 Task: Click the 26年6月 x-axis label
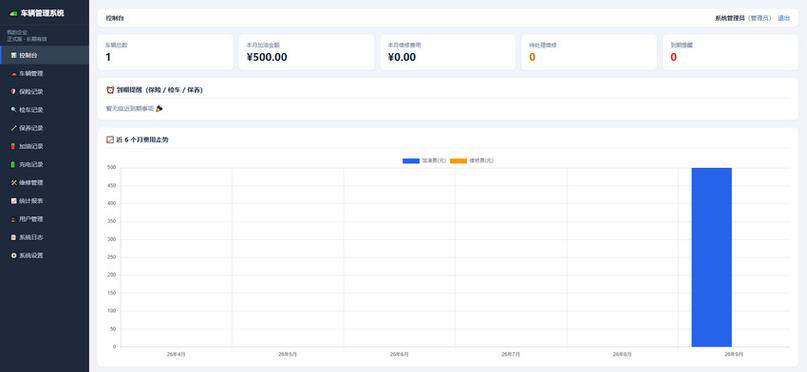tap(399, 355)
